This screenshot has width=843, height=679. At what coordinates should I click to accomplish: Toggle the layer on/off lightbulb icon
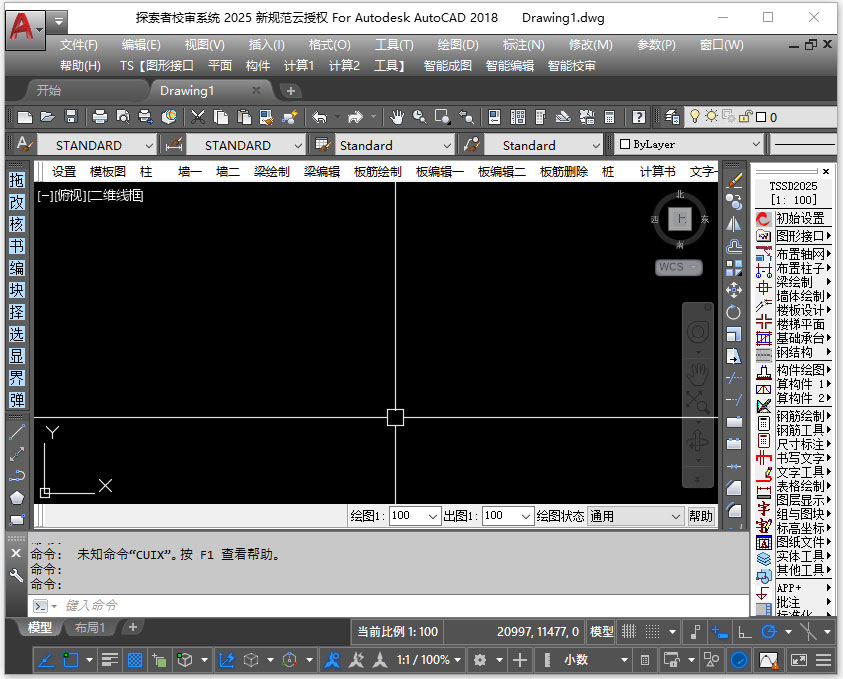(x=695, y=116)
